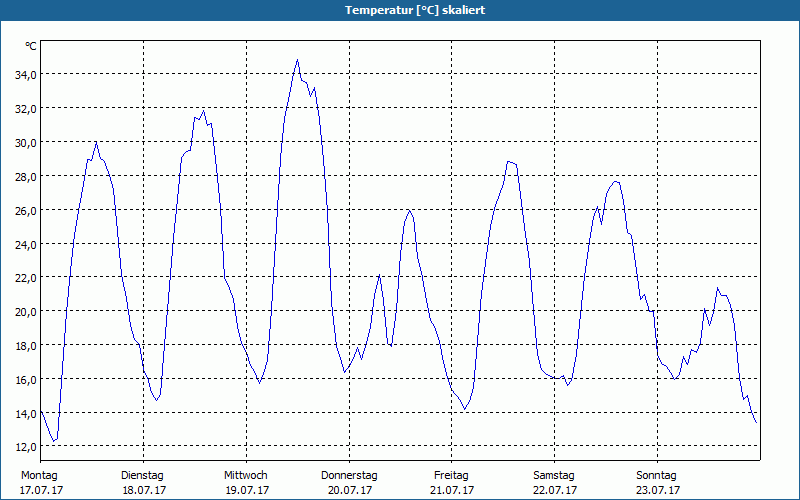Select the 22,0 axis label
This screenshot has width=800, height=500.
tap(26, 278)
